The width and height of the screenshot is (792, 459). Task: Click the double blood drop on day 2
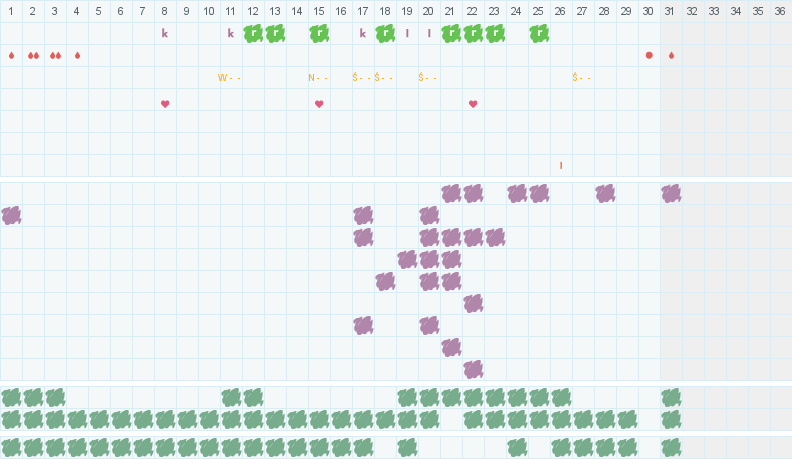(x=33, y=56)
